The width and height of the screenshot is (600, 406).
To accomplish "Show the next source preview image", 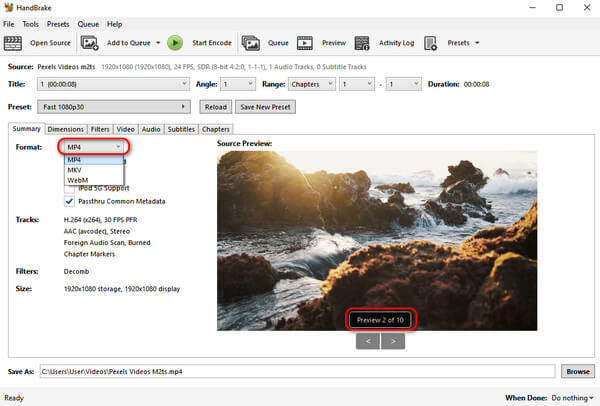I will tap(393, 341).
